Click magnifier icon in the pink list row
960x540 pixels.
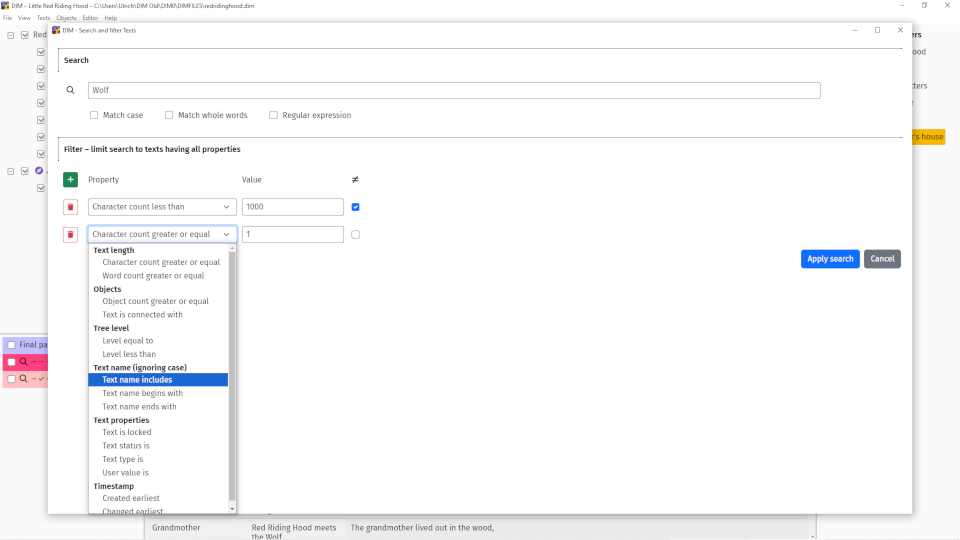coord(23,379)
